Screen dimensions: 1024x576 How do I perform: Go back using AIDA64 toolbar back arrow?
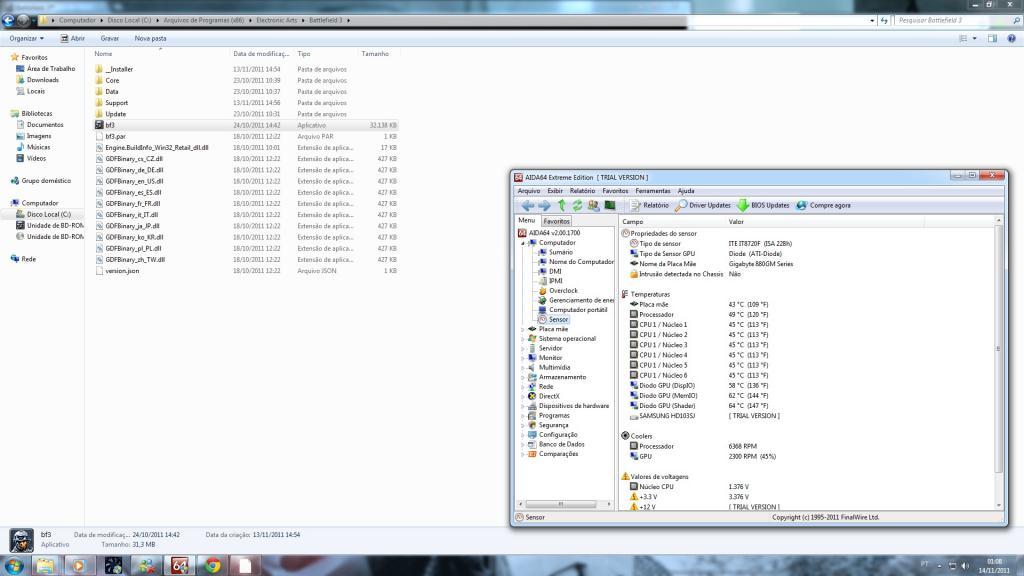tap(527, 205)
